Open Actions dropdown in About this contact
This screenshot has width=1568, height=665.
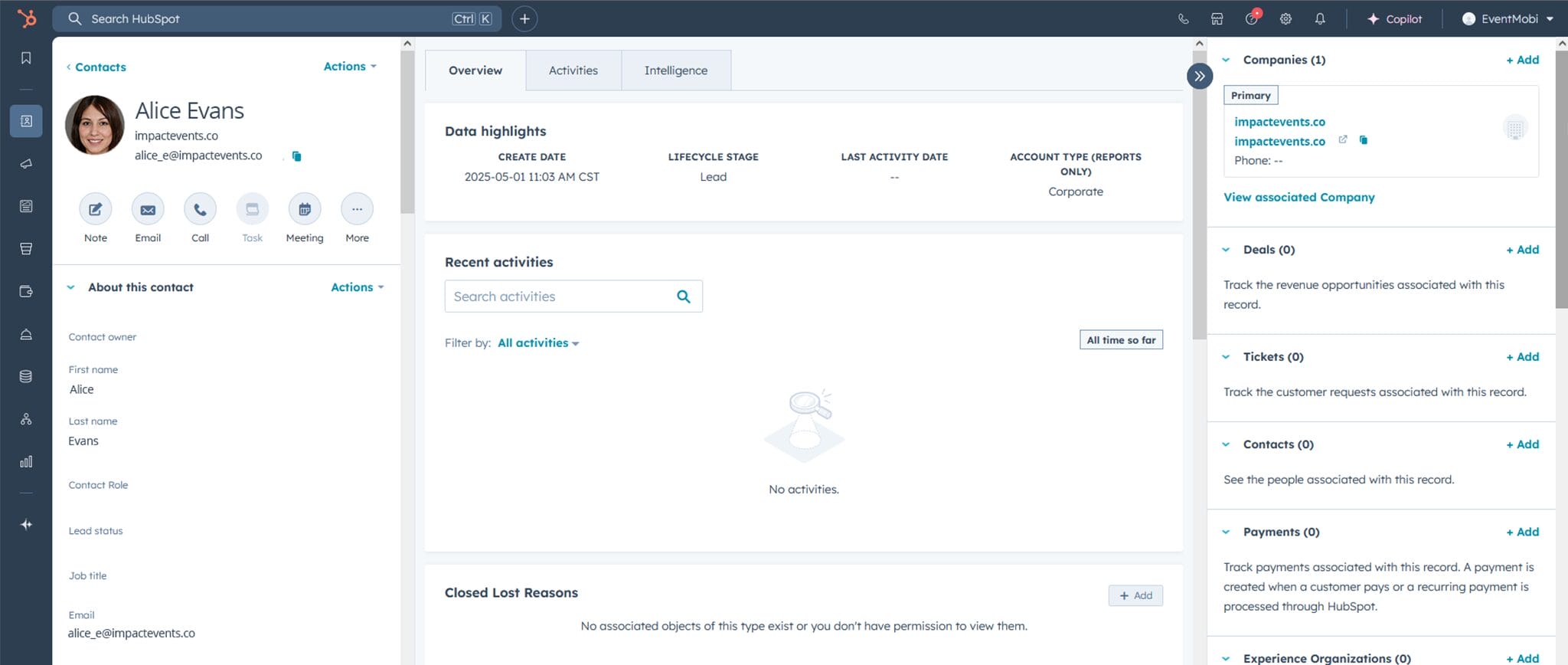click(358, 287)
